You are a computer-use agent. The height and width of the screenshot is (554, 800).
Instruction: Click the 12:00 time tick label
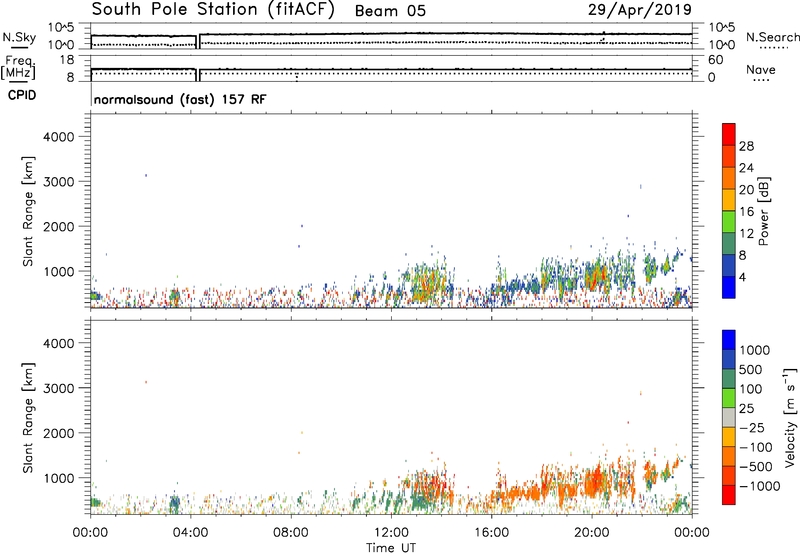(391, 533)
